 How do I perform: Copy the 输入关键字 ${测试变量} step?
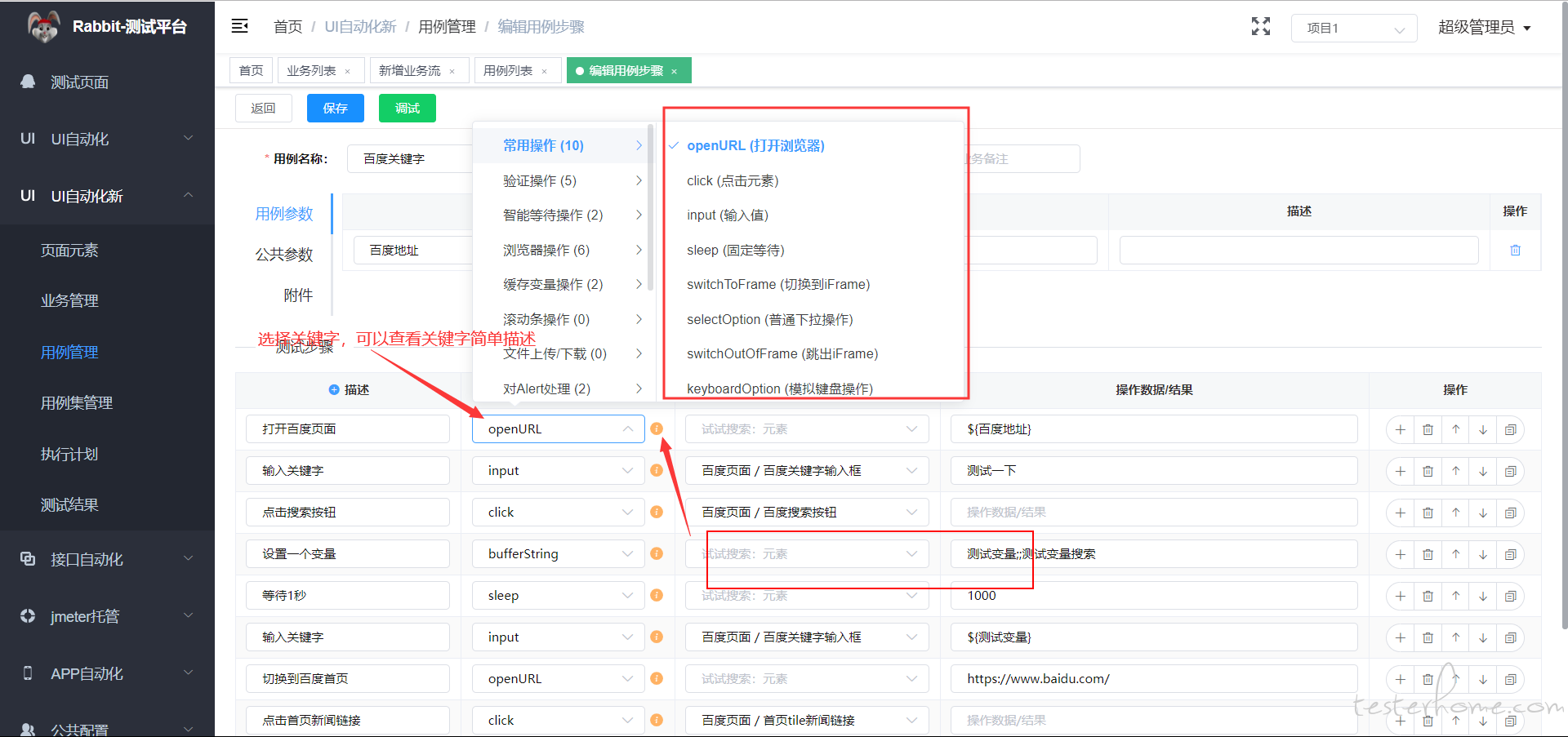1511,637
